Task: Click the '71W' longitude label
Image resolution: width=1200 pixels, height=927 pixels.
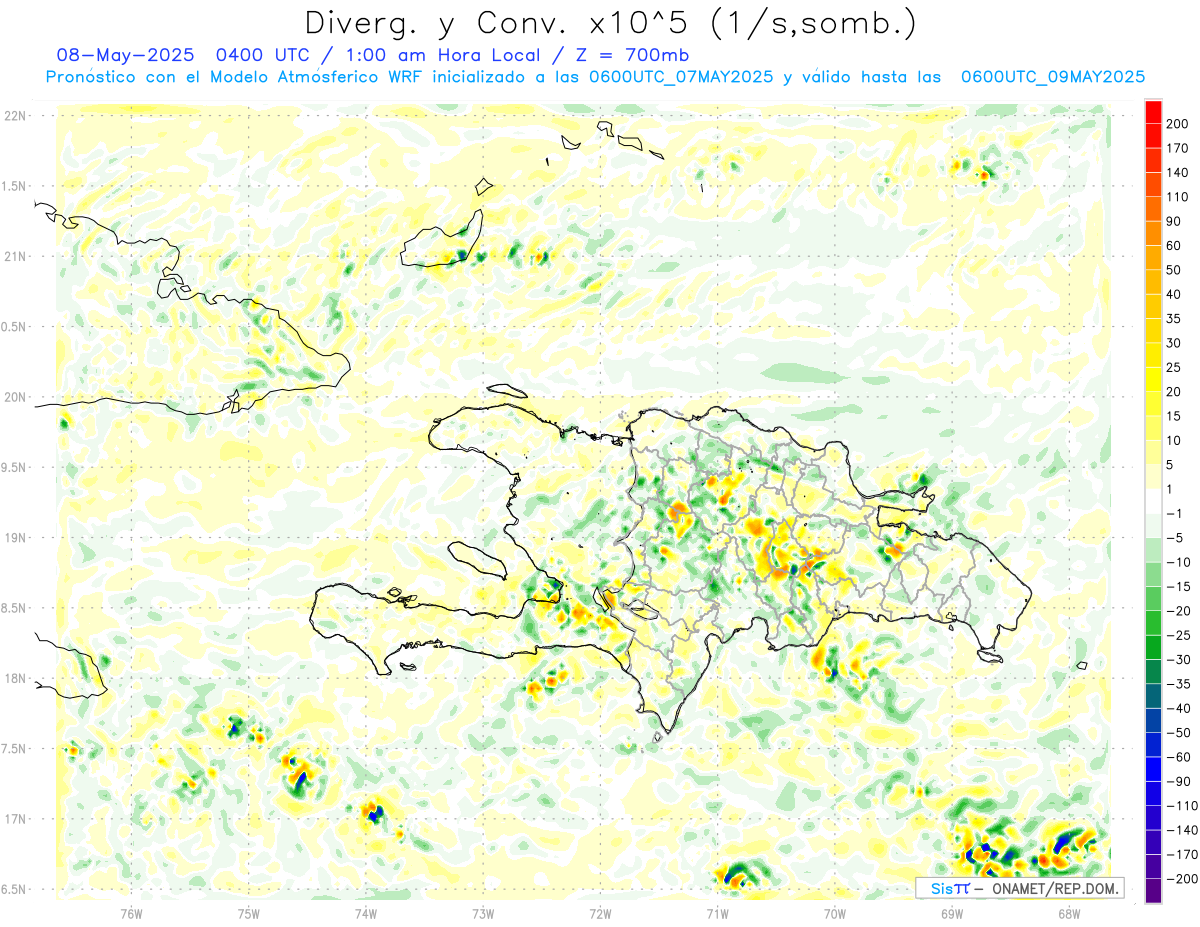Action: [717, 913]
